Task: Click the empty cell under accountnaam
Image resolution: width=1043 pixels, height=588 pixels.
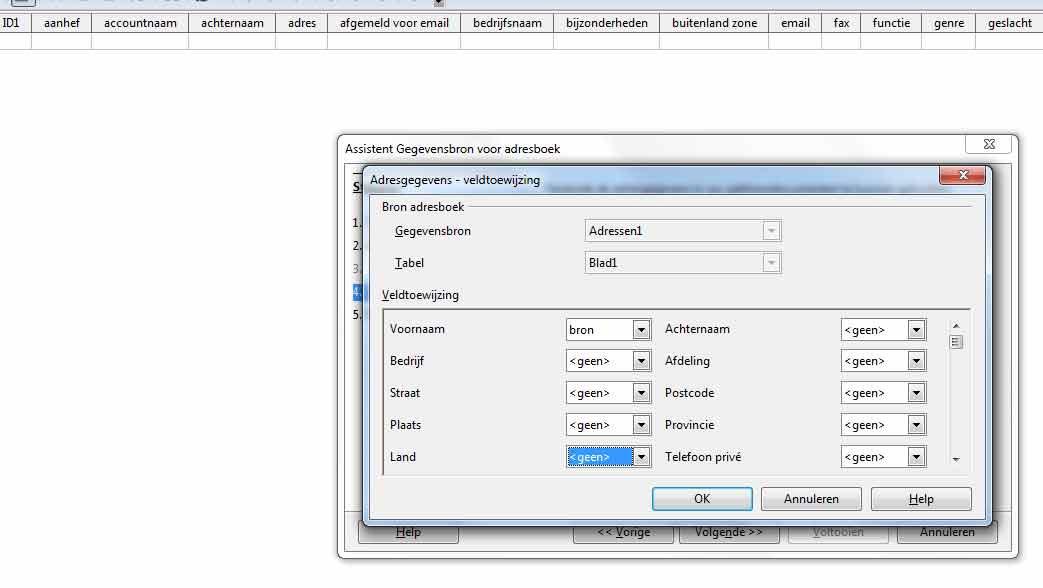Action: click(x=140, y=41)
